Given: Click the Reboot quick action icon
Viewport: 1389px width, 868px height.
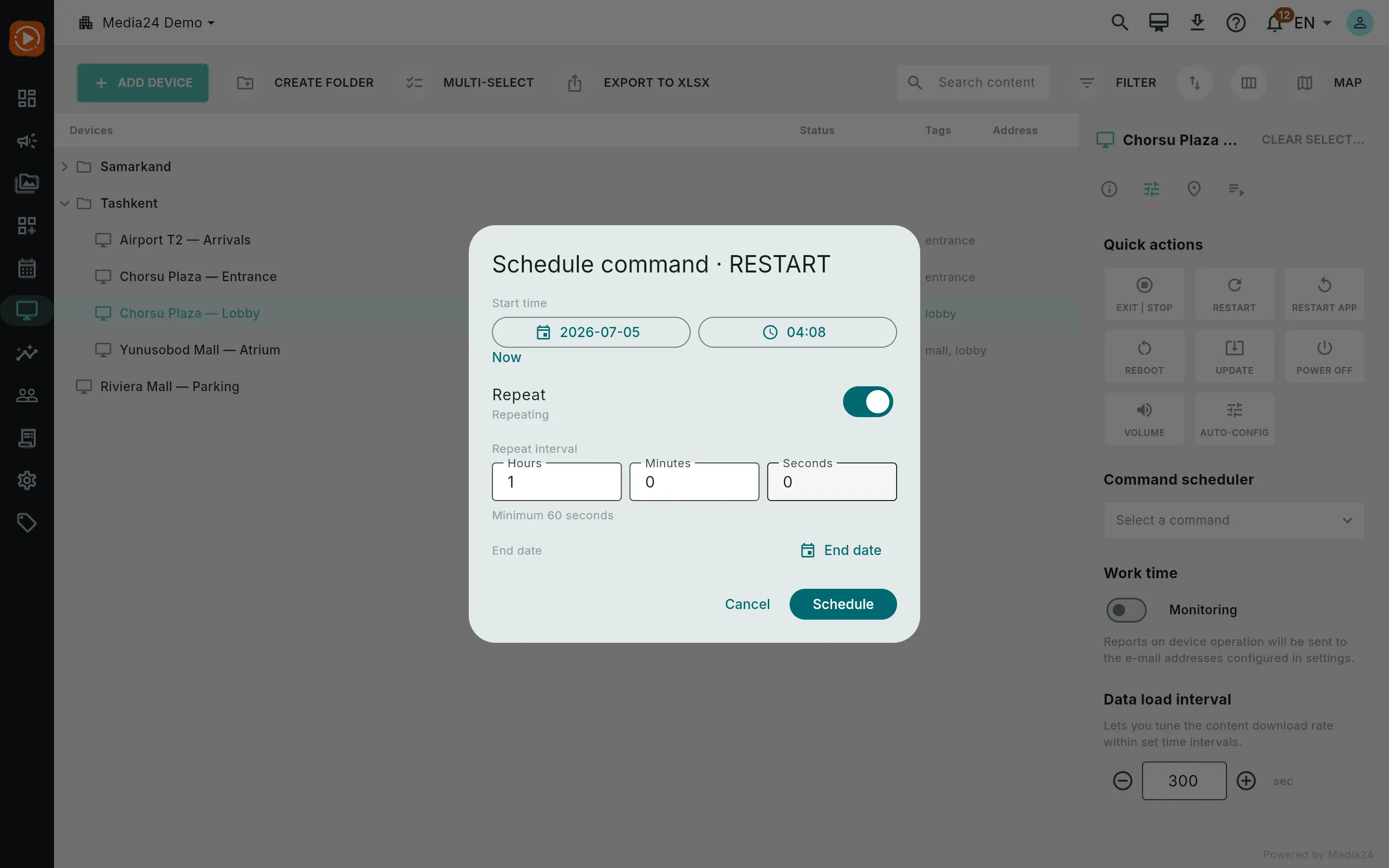Looking at the screenshot, I should point(1144,348).
